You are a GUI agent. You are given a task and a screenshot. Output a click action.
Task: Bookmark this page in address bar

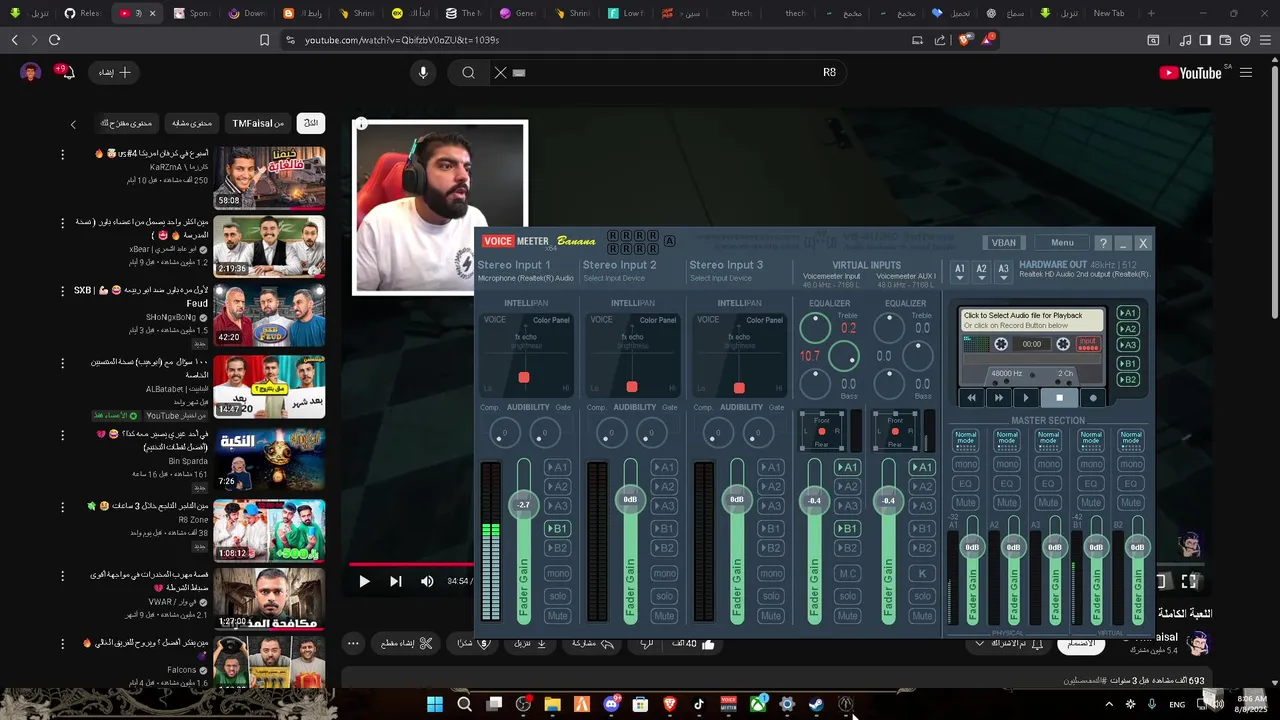click(x=264, y=40)
